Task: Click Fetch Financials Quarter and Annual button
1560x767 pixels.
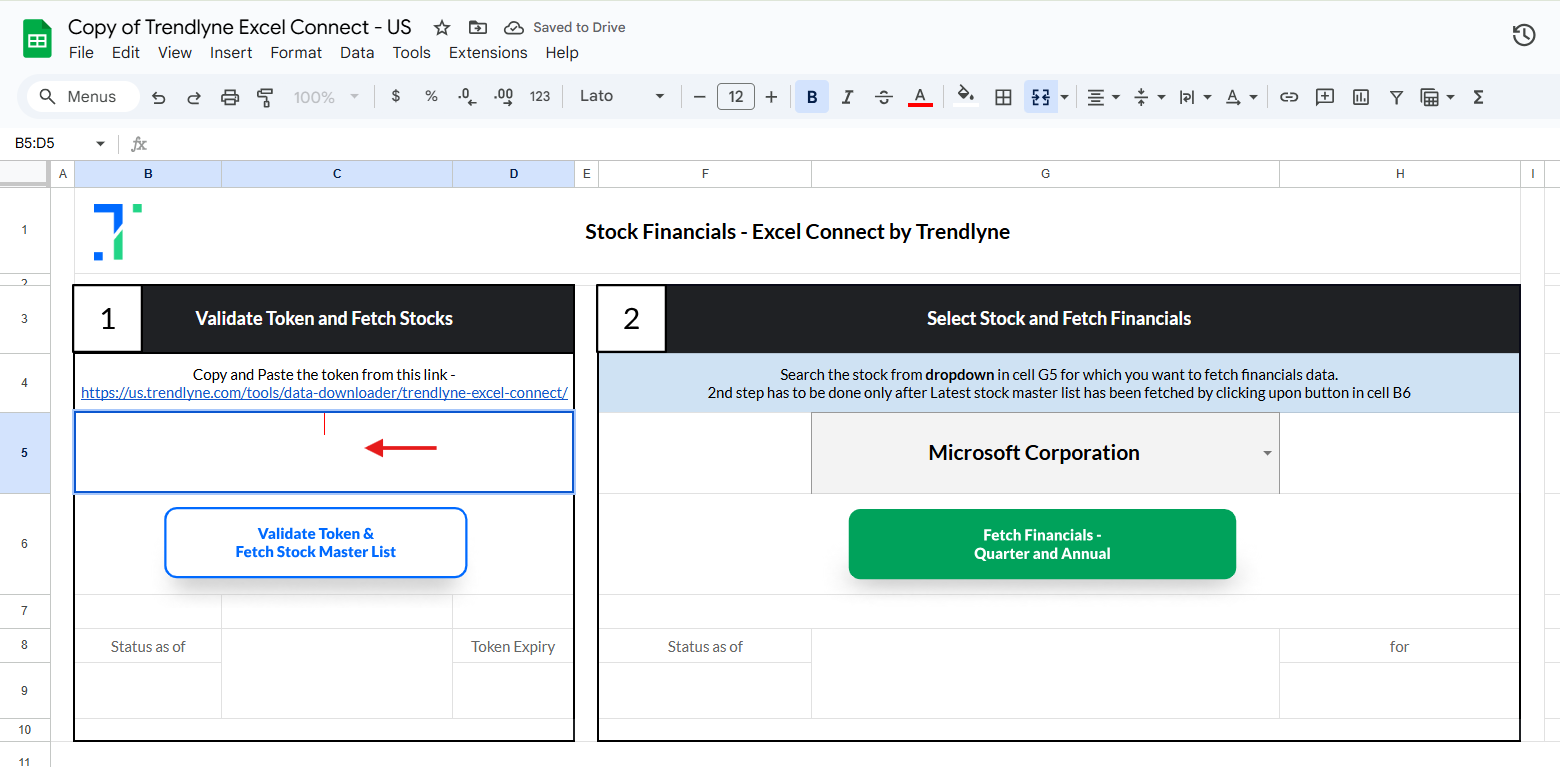Action: (1042, 544)
